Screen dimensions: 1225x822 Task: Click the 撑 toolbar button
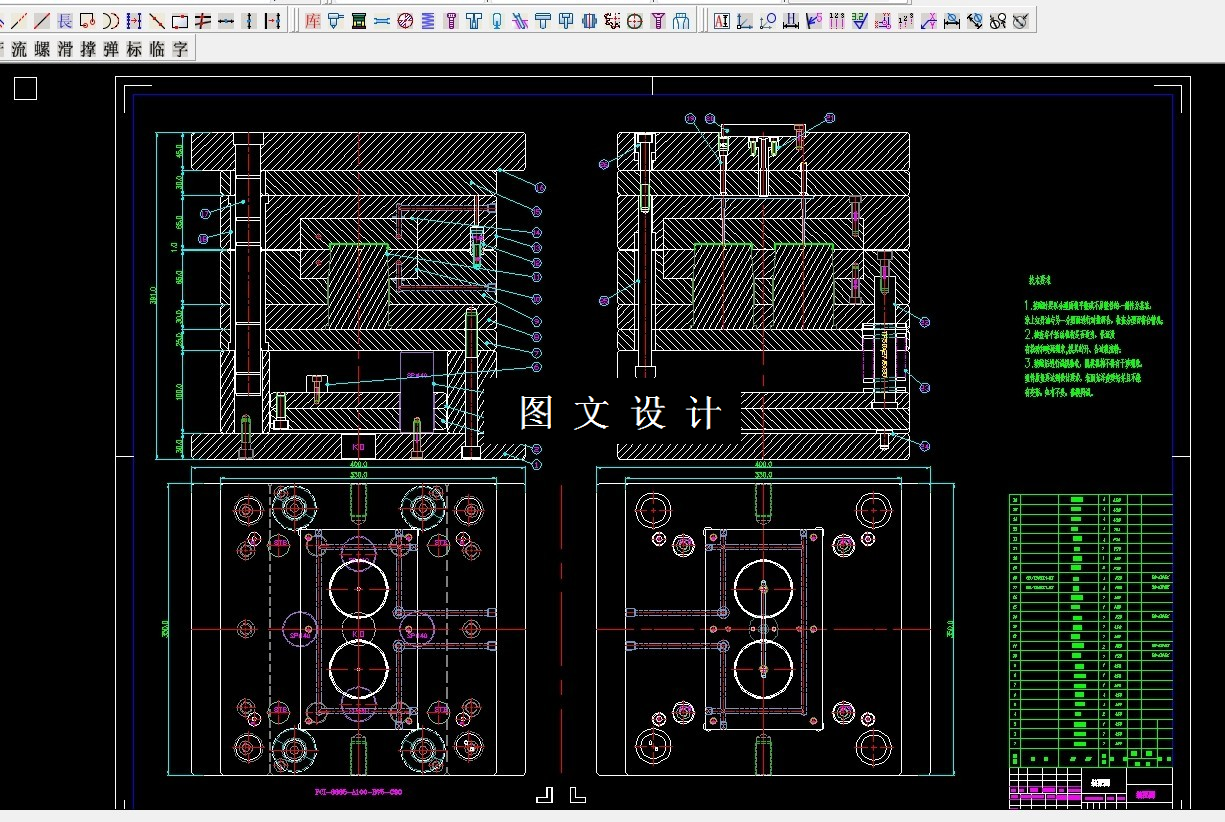tap(88, 49)
